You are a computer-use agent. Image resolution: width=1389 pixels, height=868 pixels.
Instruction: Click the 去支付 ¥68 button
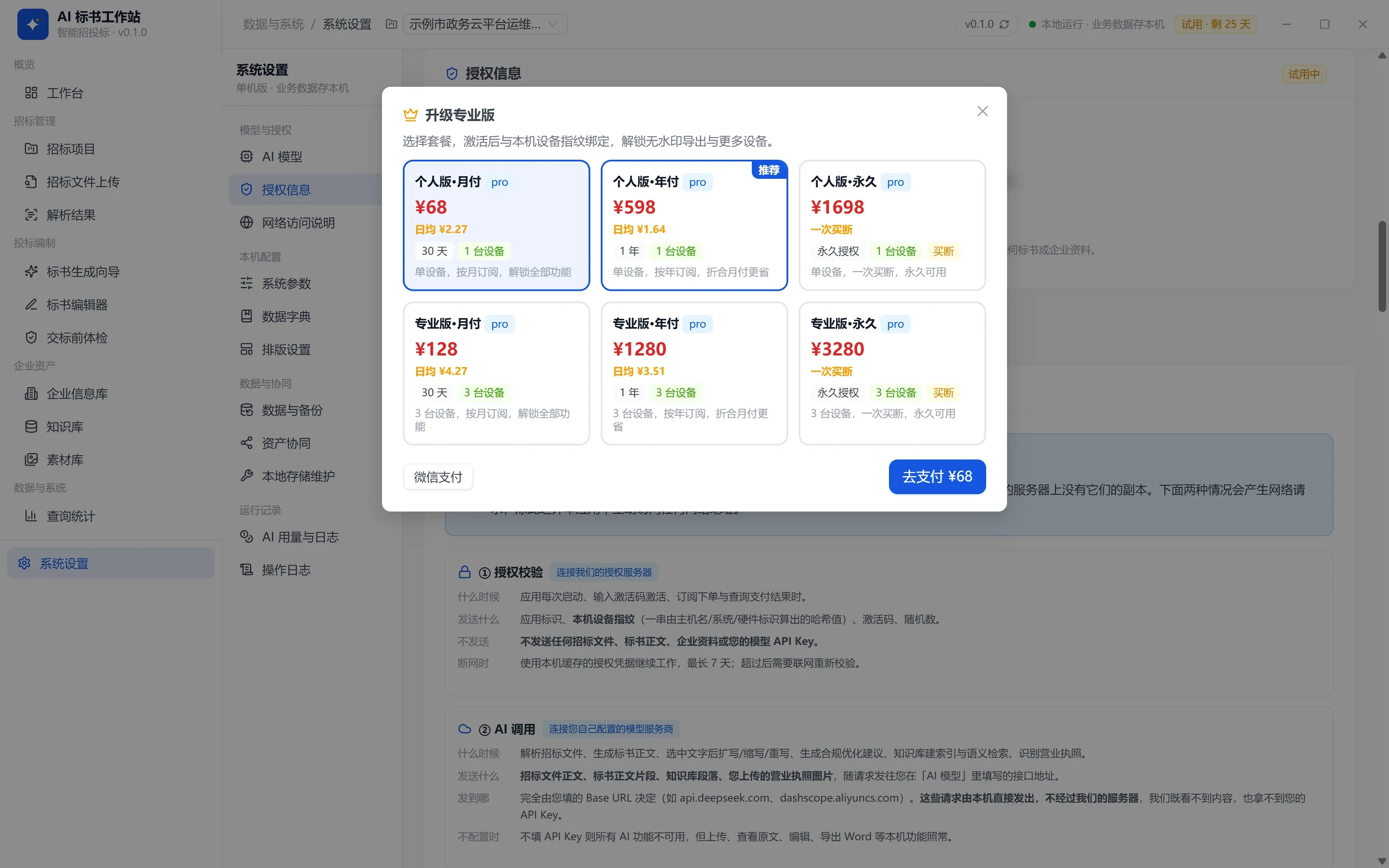point(937,477)
